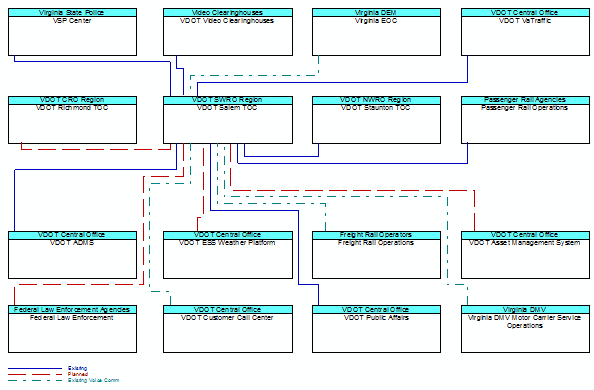Image resolution: width=594 pixels, height=390 pixels.
Task: Click the solid blue legend line sample
Action: [35, 368]
